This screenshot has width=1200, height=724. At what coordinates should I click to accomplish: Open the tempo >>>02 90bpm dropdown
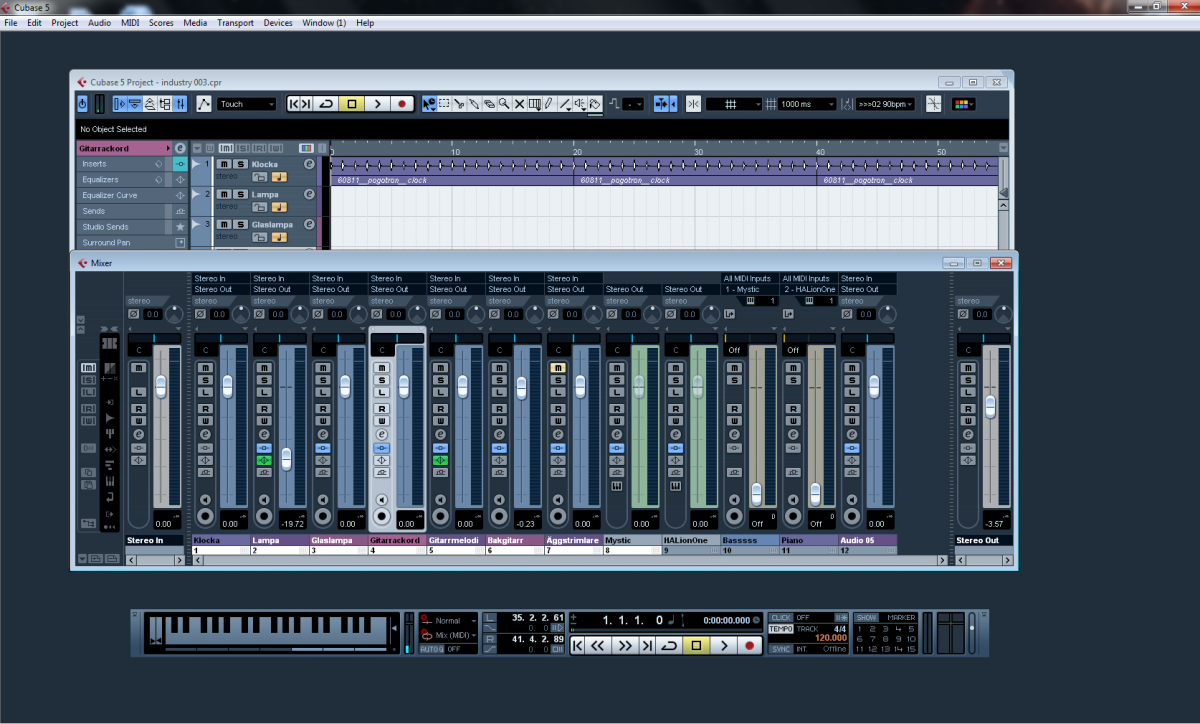(885, 104)
